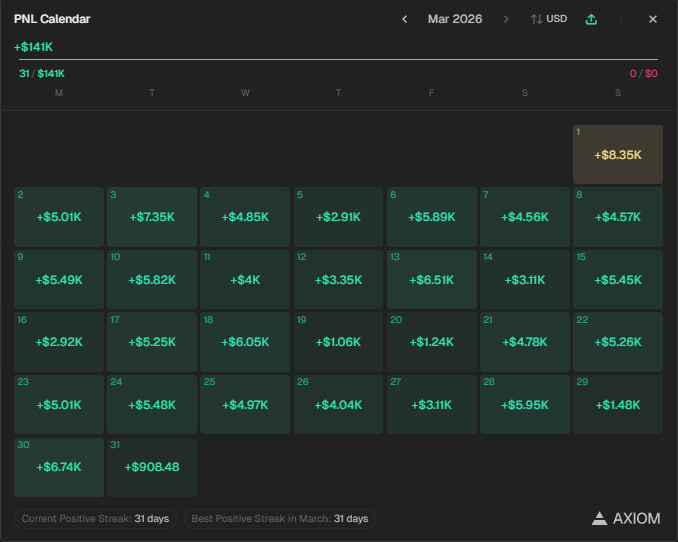The image size is (678, 542).
Task: Click the green profit progress bar
Action: 338,59
